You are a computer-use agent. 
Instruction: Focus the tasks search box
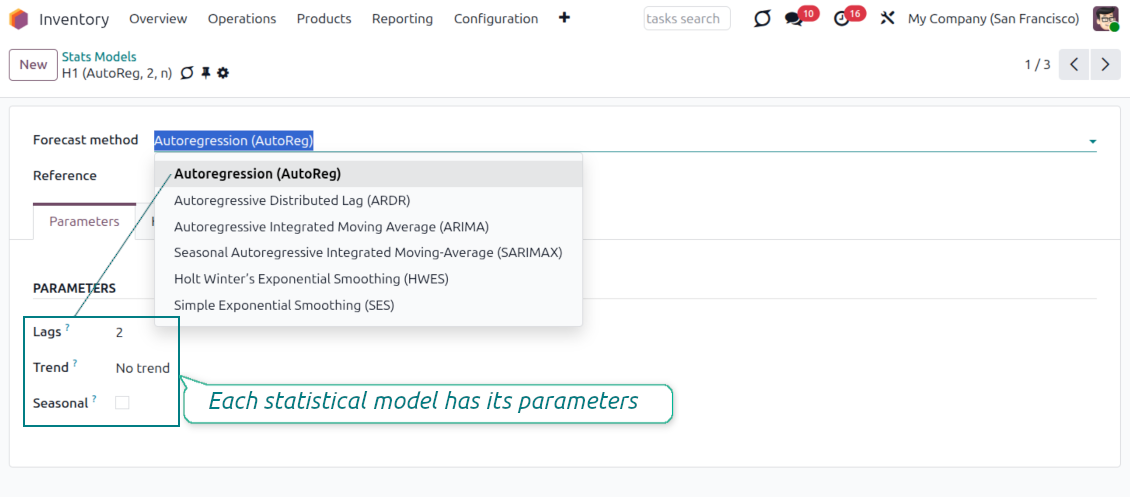tap(687, 19)
